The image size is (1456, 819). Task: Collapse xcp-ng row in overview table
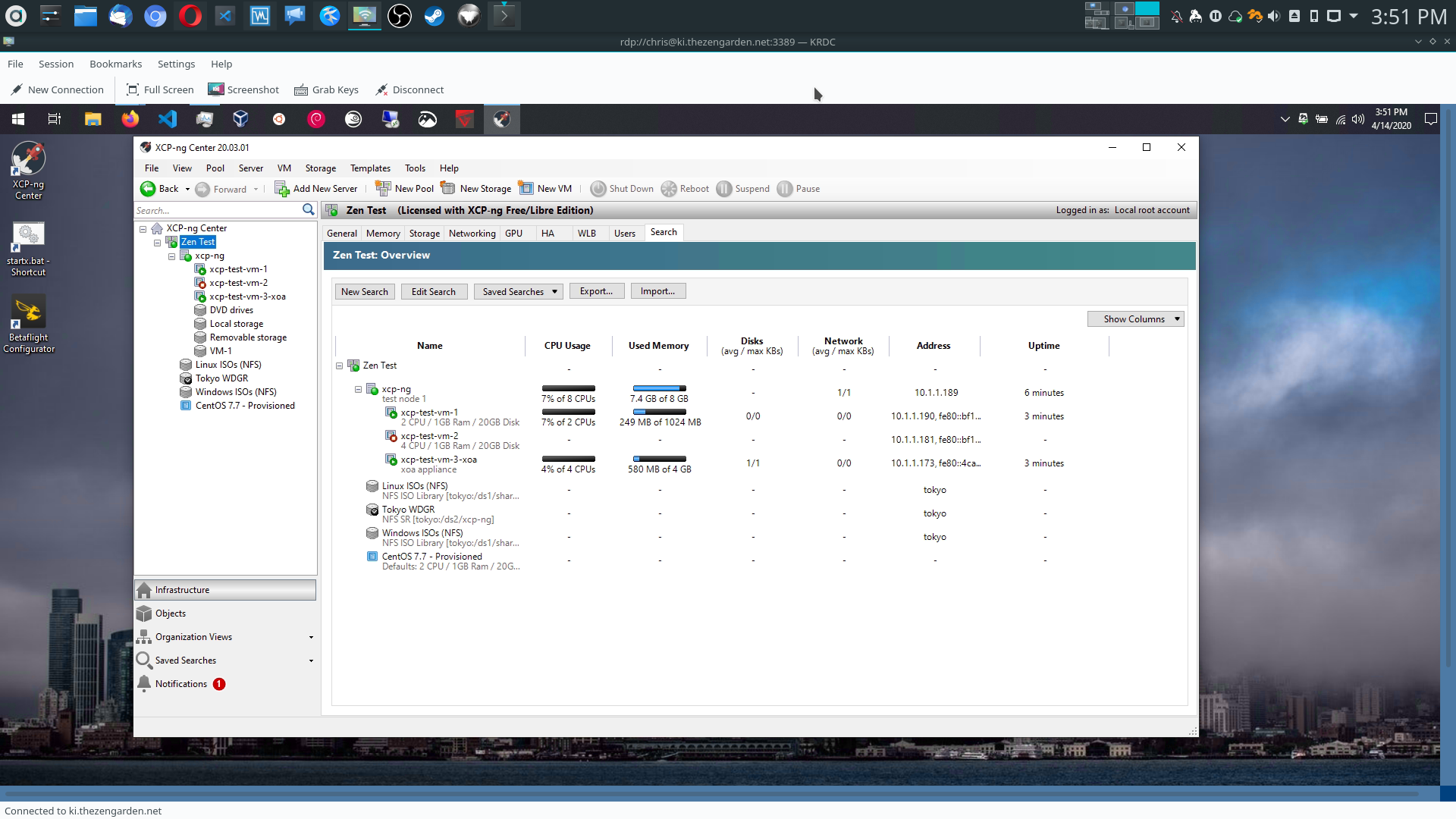point(358,389)
